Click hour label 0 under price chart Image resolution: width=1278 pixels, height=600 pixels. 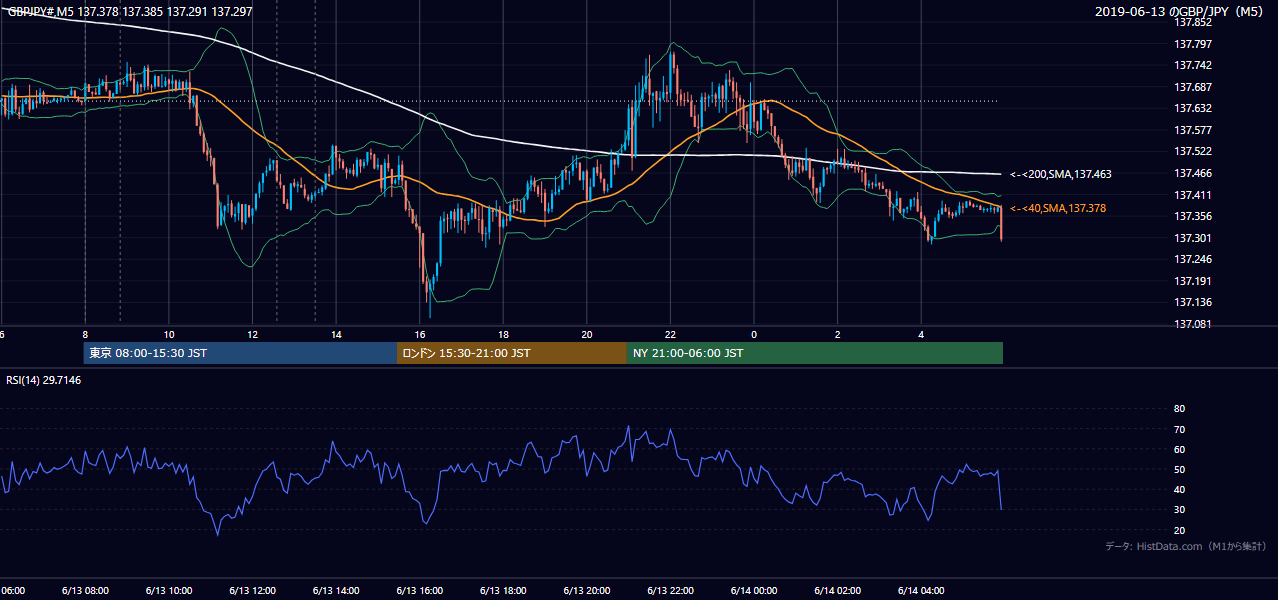(x=754, y=335)
